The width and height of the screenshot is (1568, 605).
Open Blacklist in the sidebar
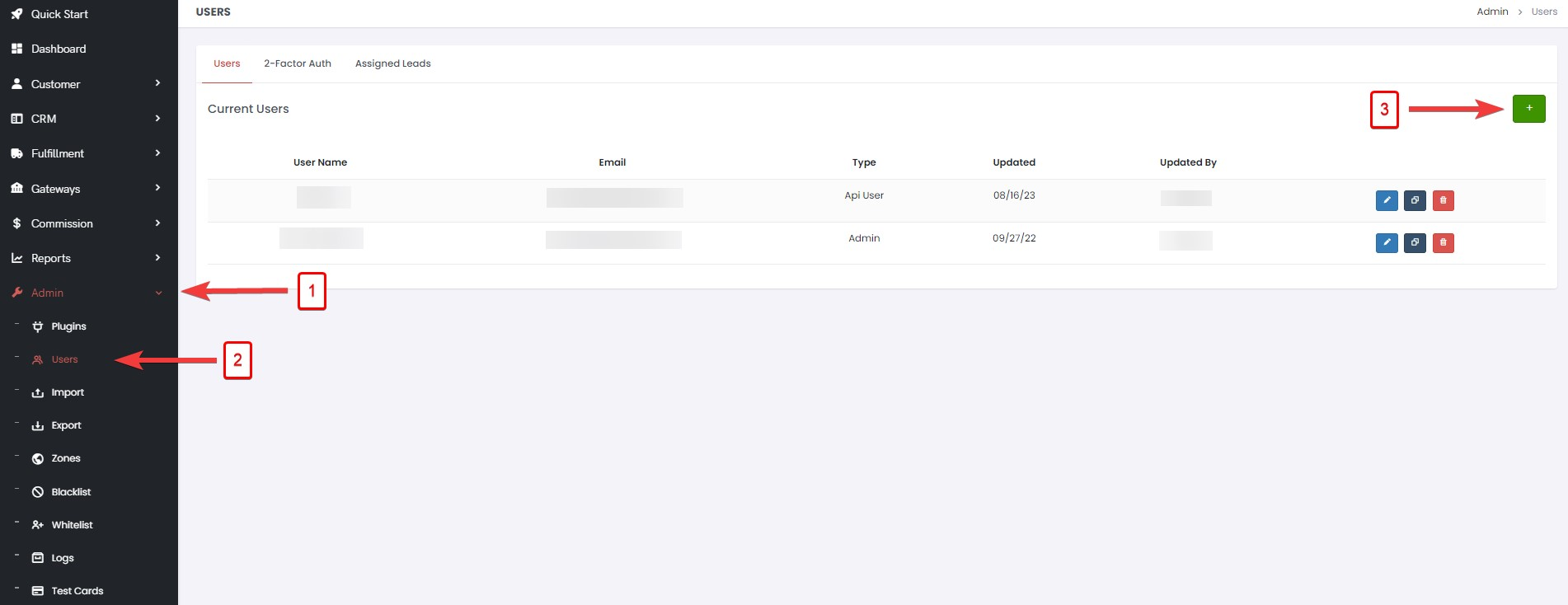click(71, 492)
